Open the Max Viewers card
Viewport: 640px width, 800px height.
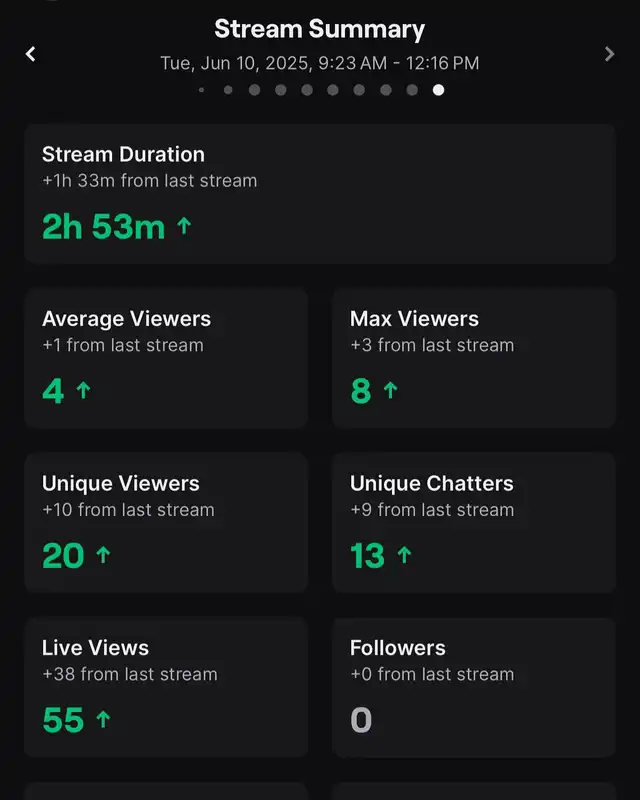(x=473, y=358)
